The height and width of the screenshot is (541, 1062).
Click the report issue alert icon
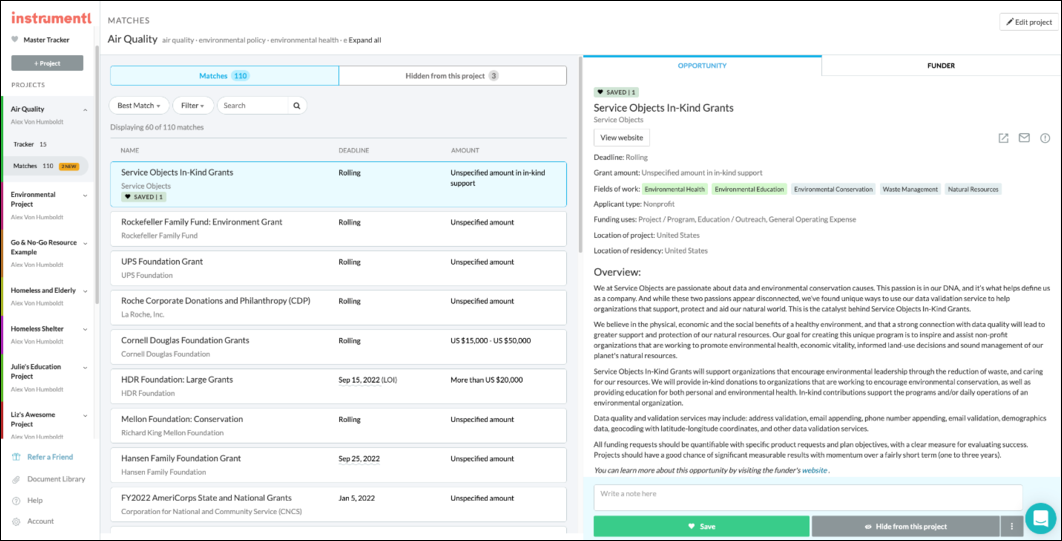click(1045, 138)
